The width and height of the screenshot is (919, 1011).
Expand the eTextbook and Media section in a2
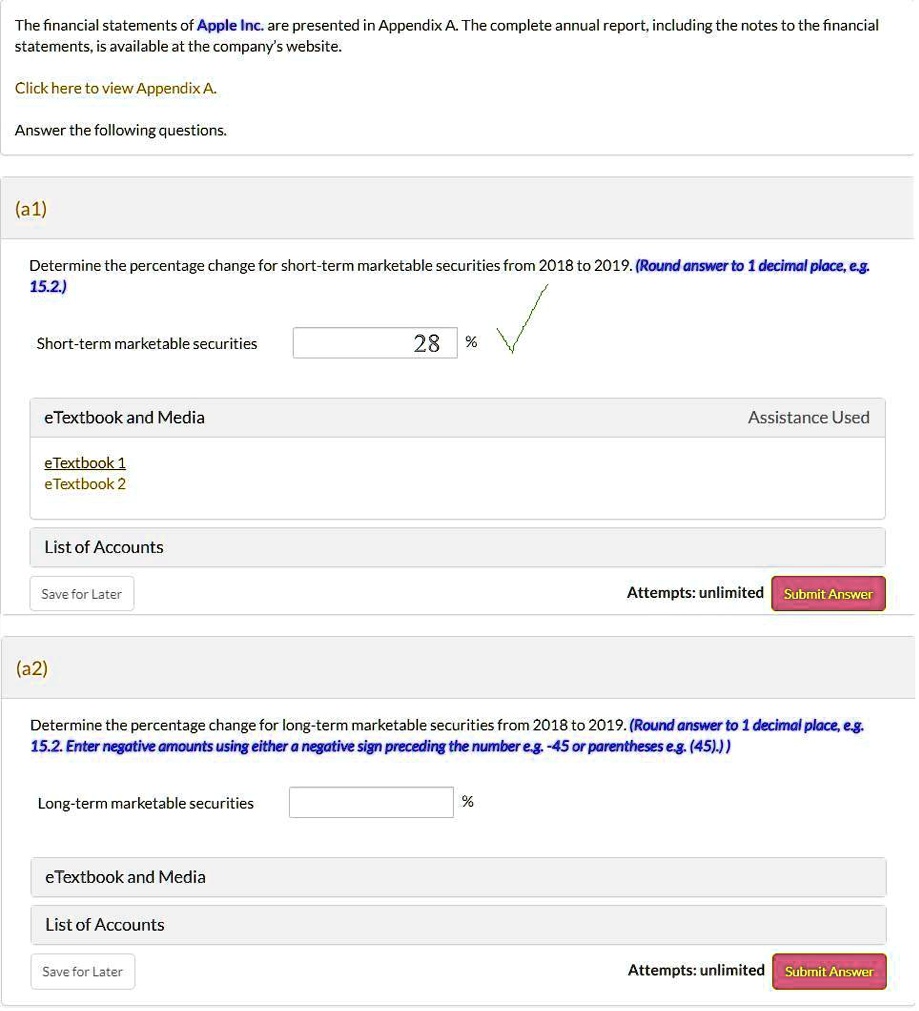click(124, 876)
